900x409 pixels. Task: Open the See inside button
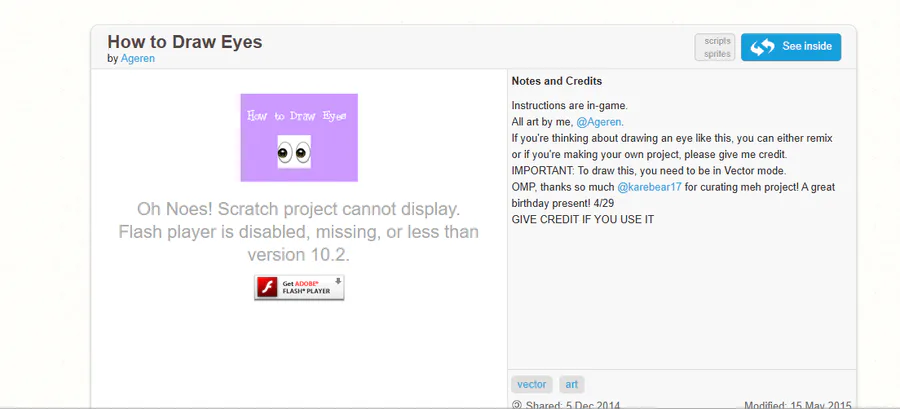tap(790, 47)
